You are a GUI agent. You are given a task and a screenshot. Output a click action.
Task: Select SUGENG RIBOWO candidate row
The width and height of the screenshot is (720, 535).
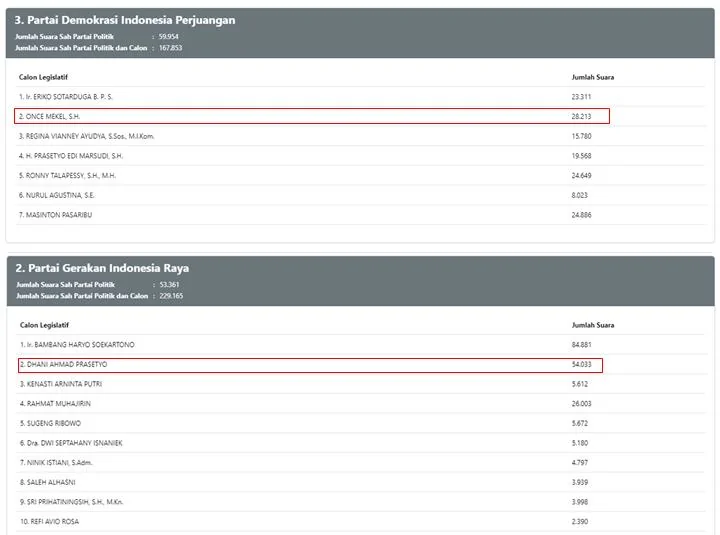point(361,423)
